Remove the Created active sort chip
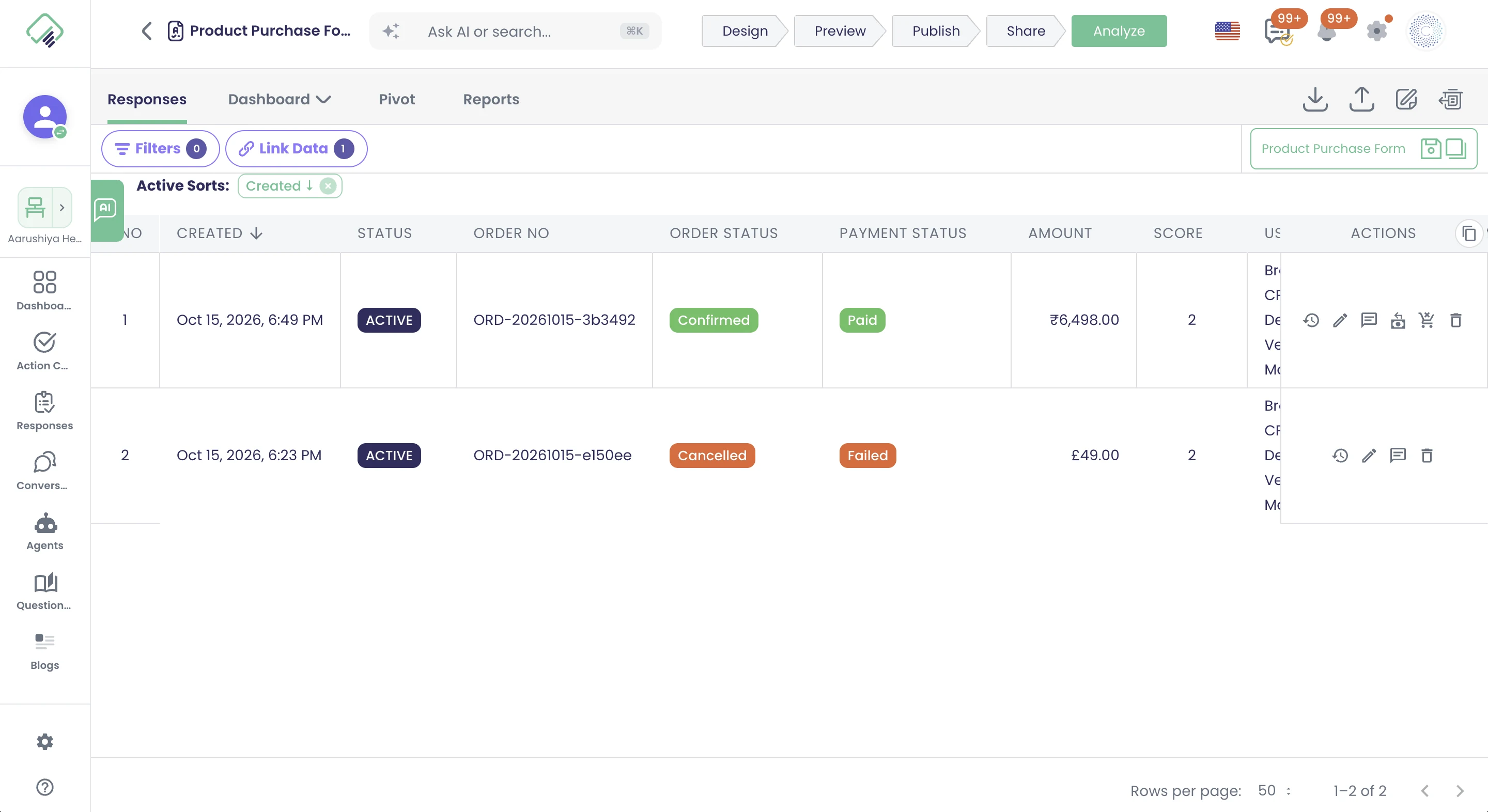The image size is (1488, 812). (328, 186)
